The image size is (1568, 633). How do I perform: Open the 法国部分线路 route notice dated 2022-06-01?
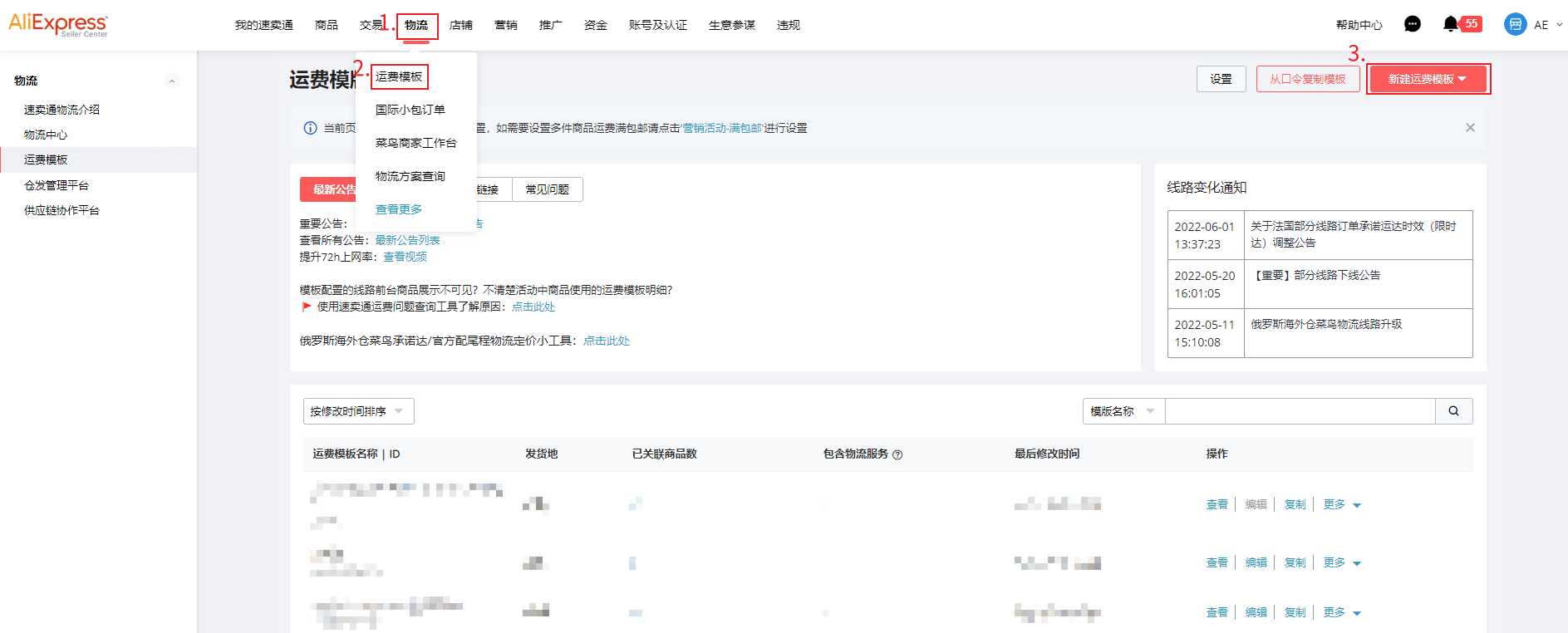click(1354, 234)
